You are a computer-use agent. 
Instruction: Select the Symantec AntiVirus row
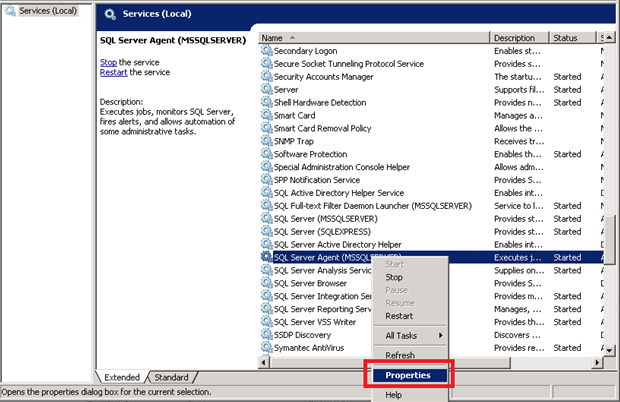point(431,348)
